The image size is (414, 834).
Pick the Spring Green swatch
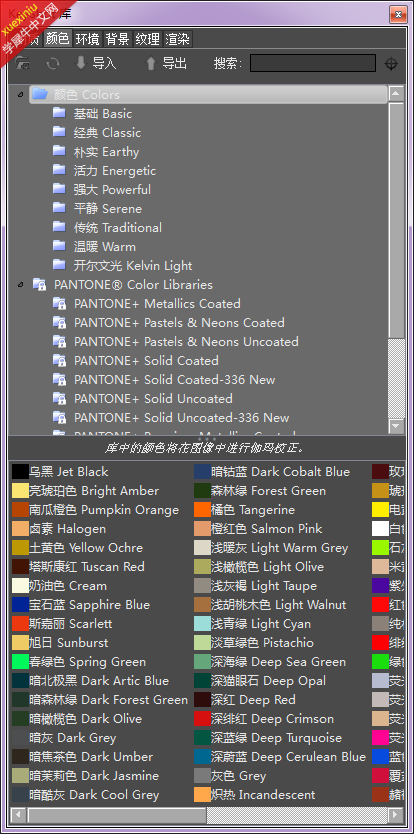click(x=20, y=662)
